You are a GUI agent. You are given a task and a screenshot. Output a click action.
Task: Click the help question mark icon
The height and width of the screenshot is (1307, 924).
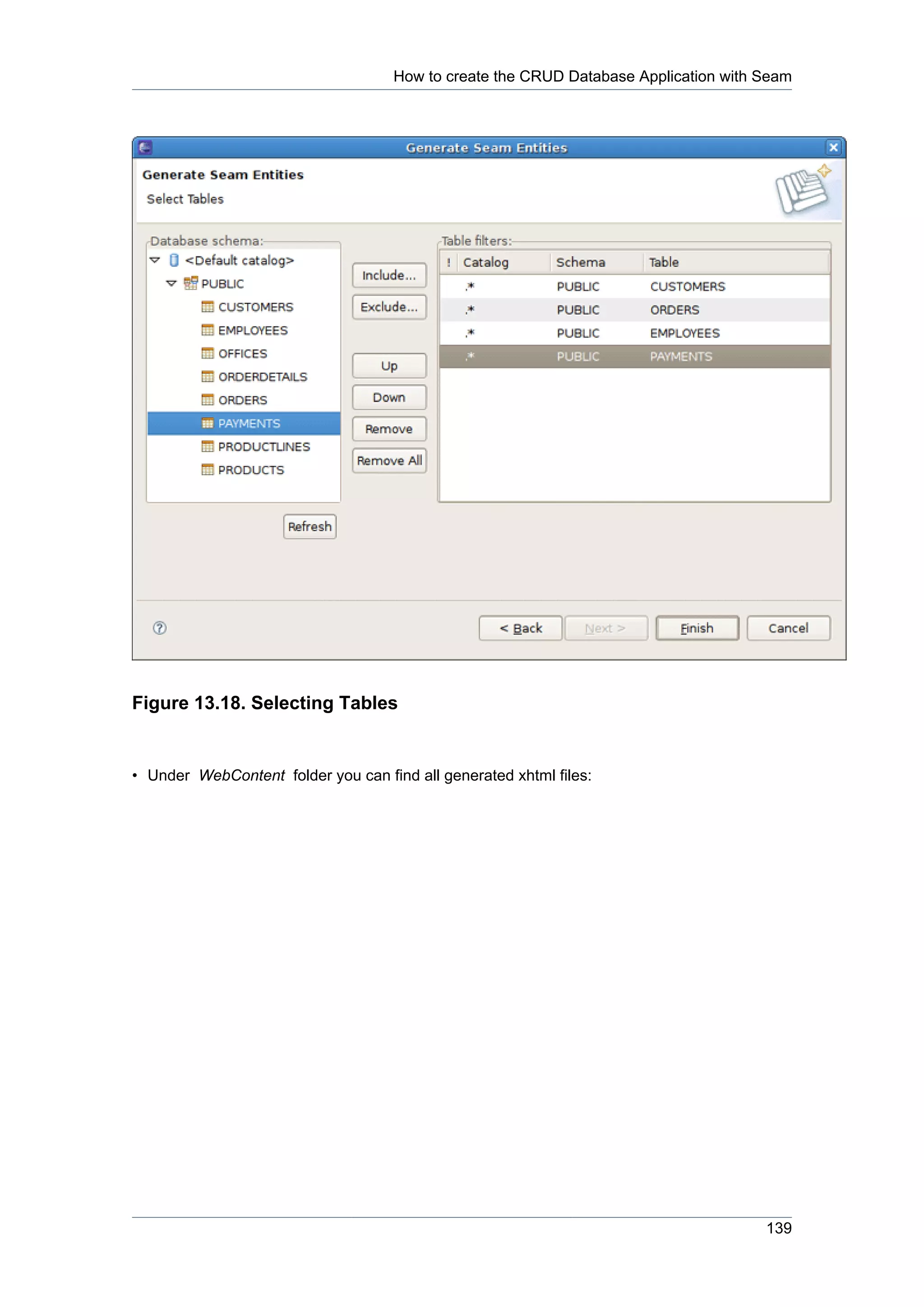[x=160, y=628]
